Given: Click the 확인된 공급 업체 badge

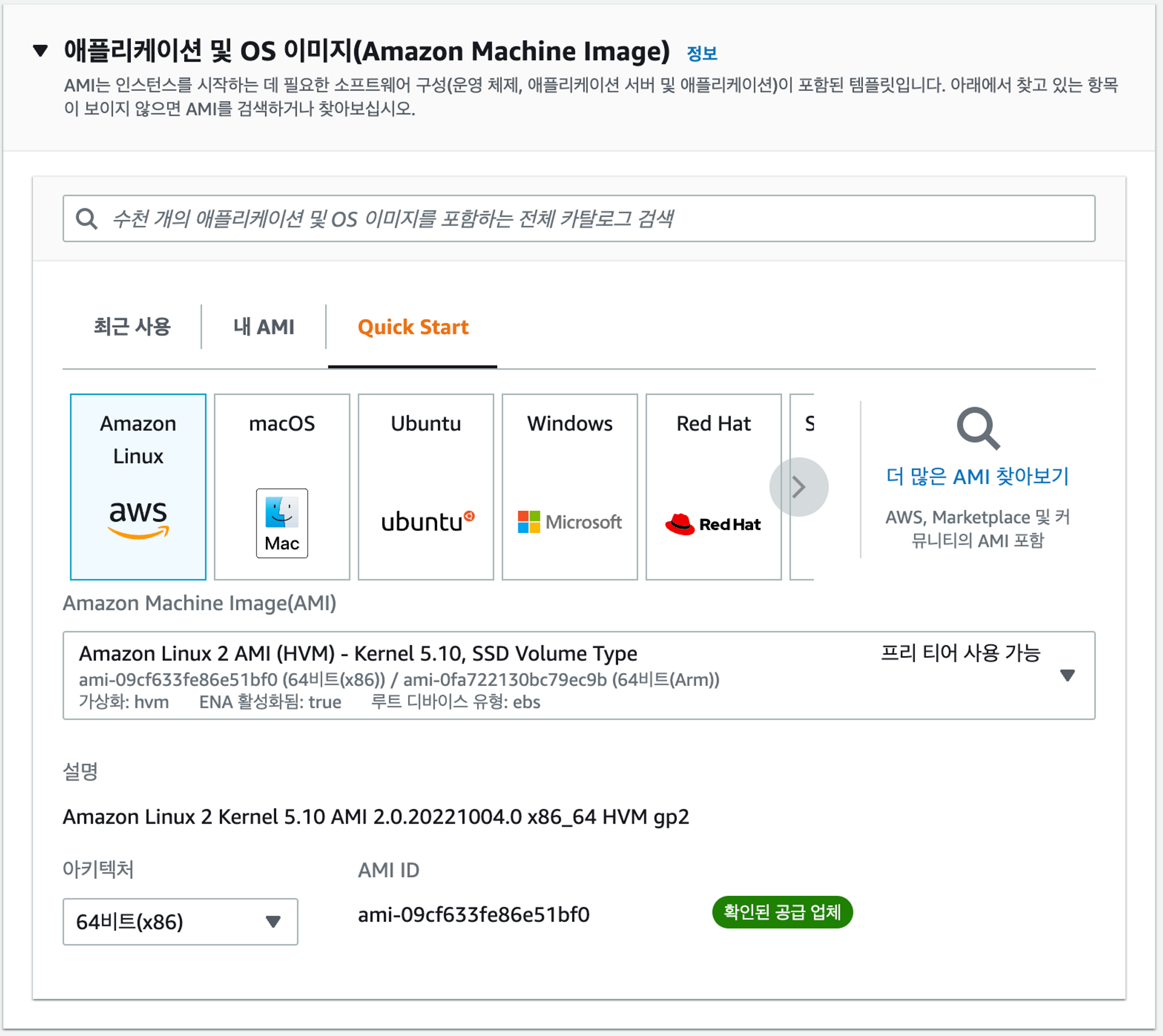Looking at the screenshot, I should tap(782, 912).
